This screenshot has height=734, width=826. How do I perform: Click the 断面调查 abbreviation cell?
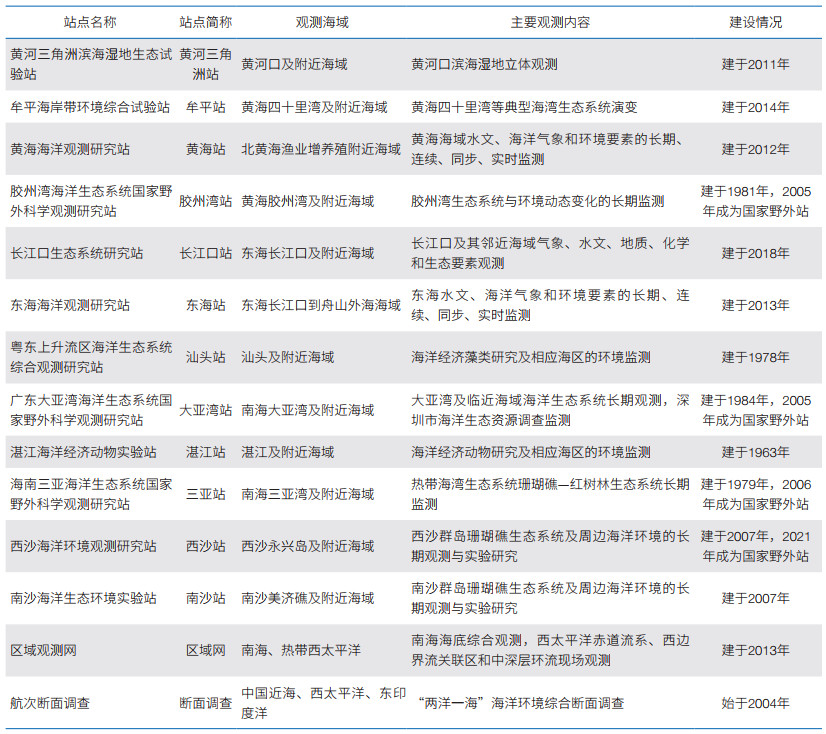205,703
